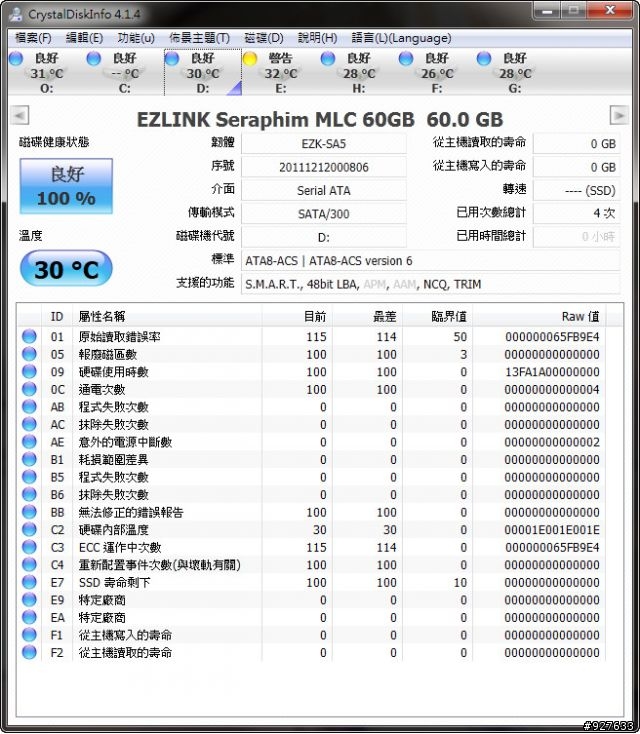Open the 檔案(F) menu
640x734 pixels.
pos(33,38)
